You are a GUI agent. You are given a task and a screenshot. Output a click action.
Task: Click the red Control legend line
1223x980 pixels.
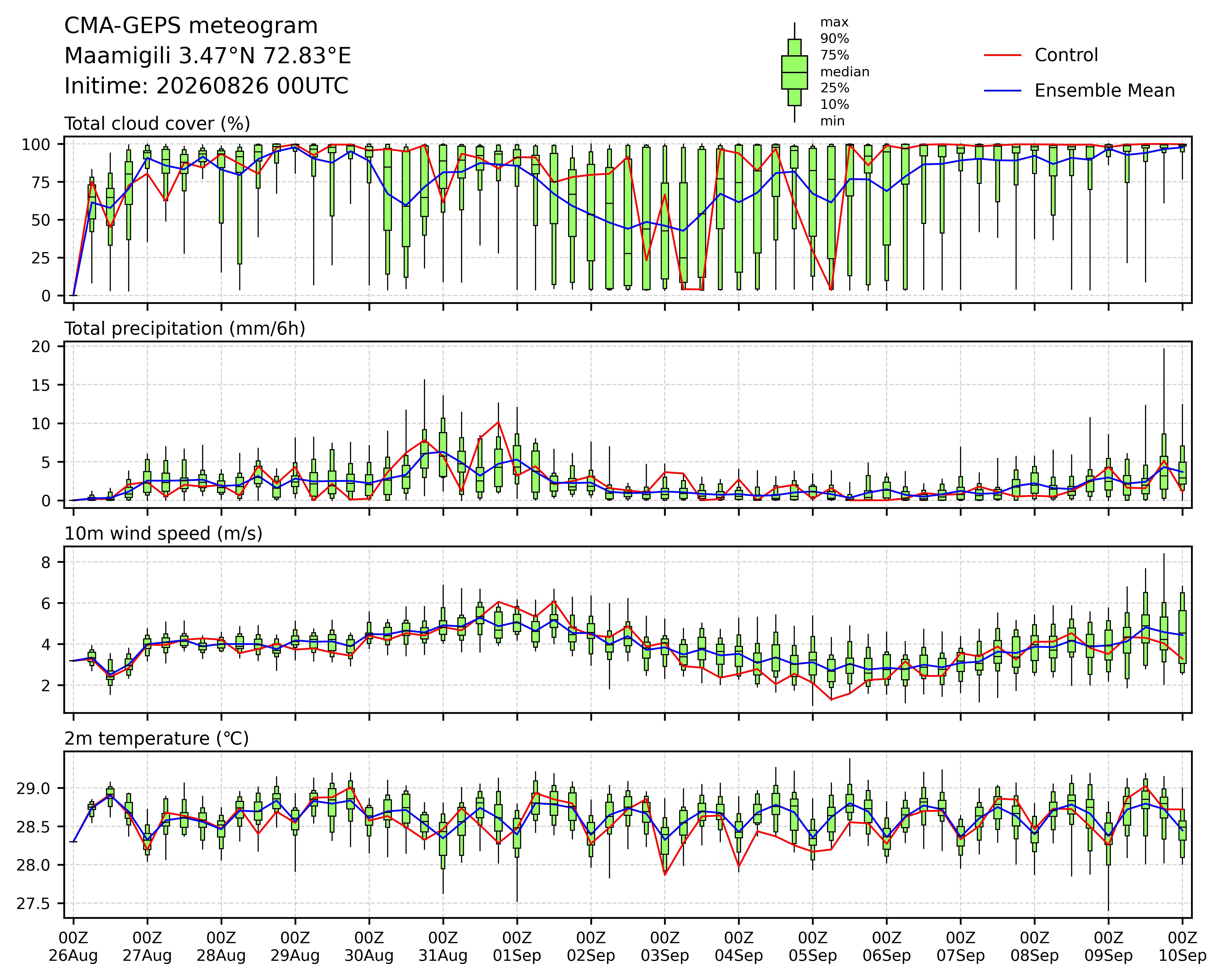click(x=1002, y=55)
